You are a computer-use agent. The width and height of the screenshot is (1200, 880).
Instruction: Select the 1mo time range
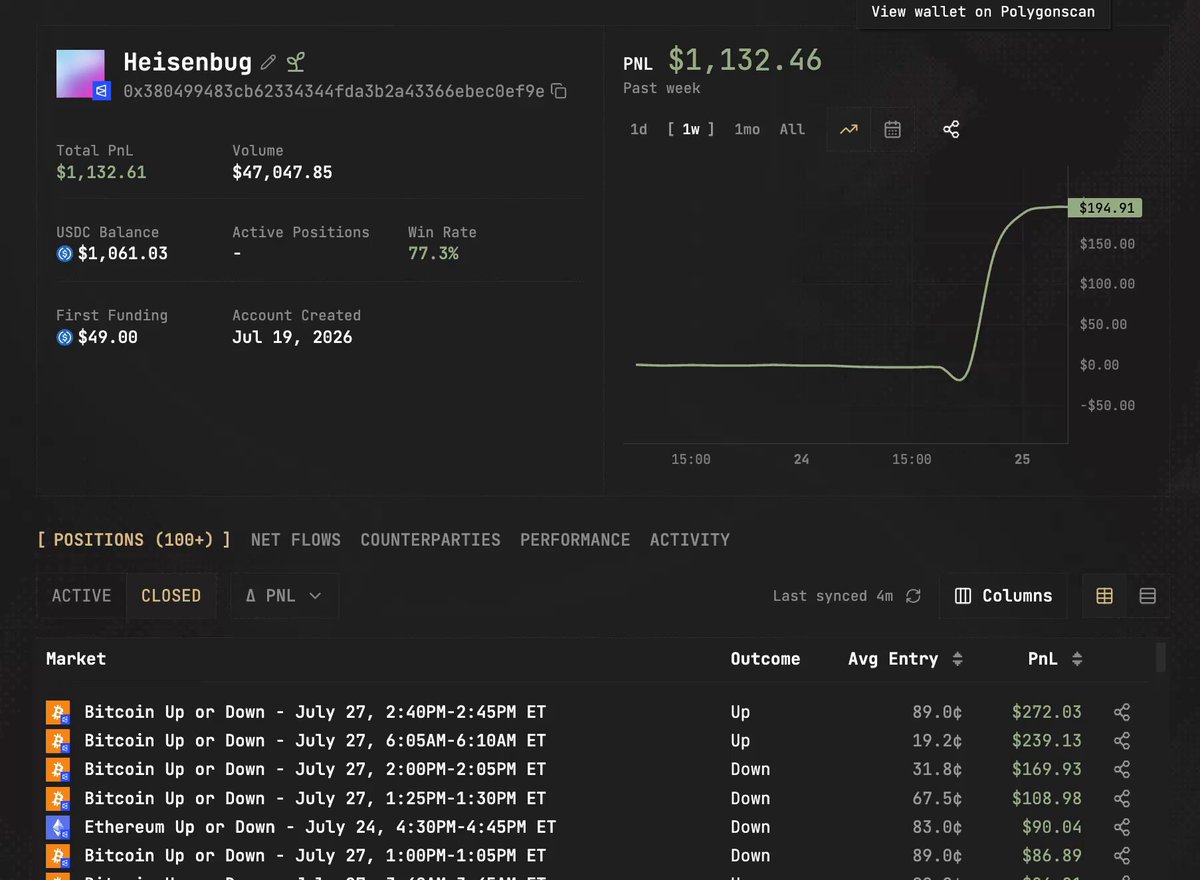747,129
